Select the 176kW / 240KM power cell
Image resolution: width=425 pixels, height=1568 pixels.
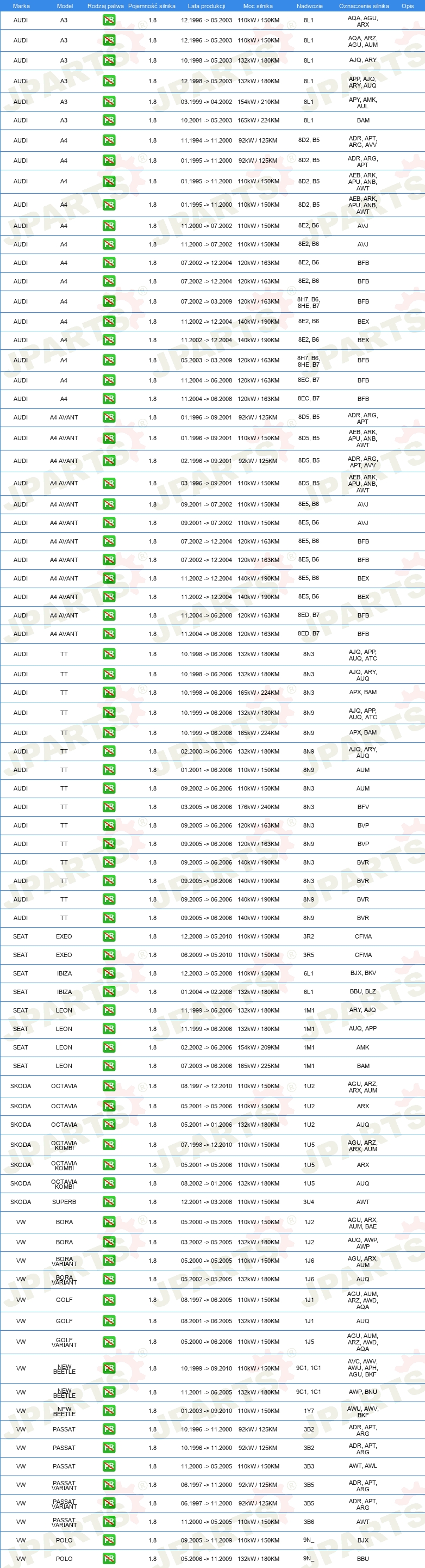pyautogui.click(x=258, y=806)
